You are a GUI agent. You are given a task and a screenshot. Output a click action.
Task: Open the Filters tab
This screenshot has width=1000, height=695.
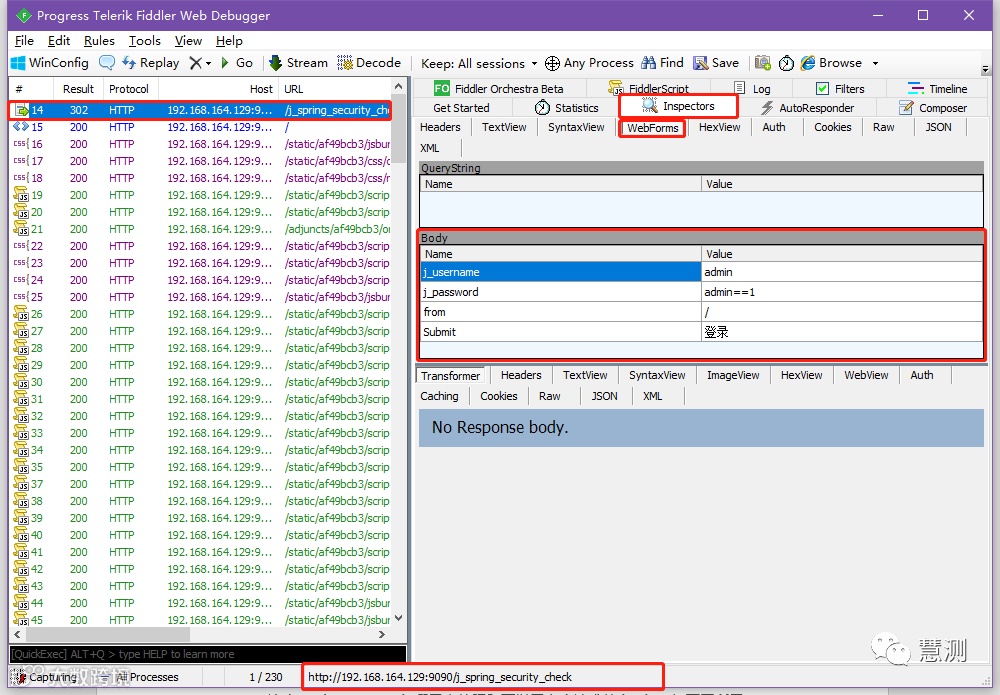pos(841,89)
